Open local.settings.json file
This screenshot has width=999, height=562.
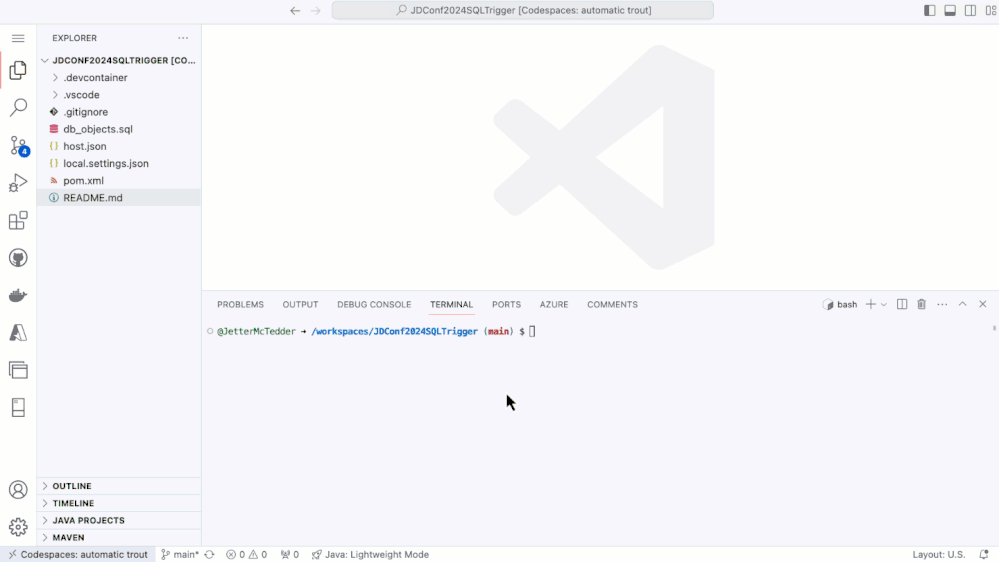119,164
